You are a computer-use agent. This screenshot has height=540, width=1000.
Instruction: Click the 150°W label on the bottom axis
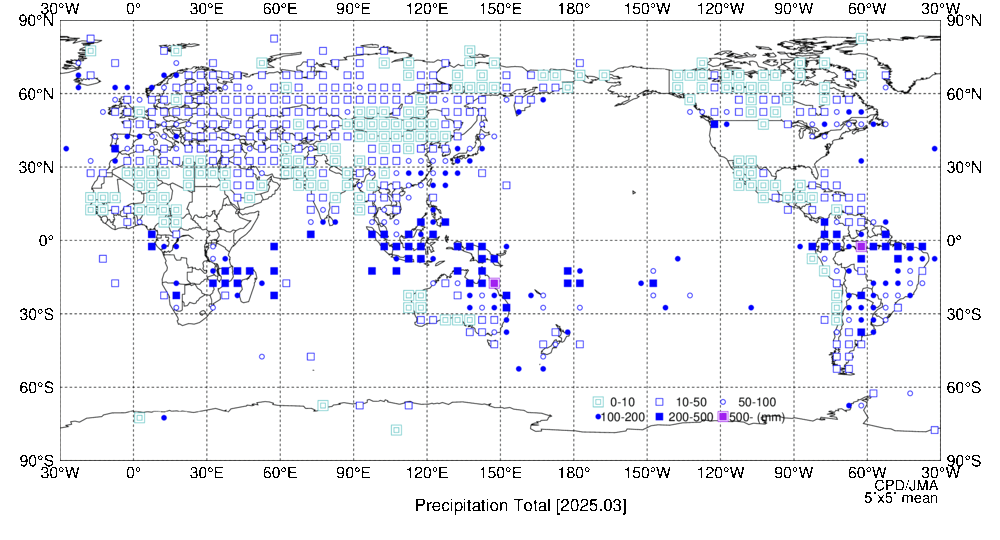[x=647, y=473]
